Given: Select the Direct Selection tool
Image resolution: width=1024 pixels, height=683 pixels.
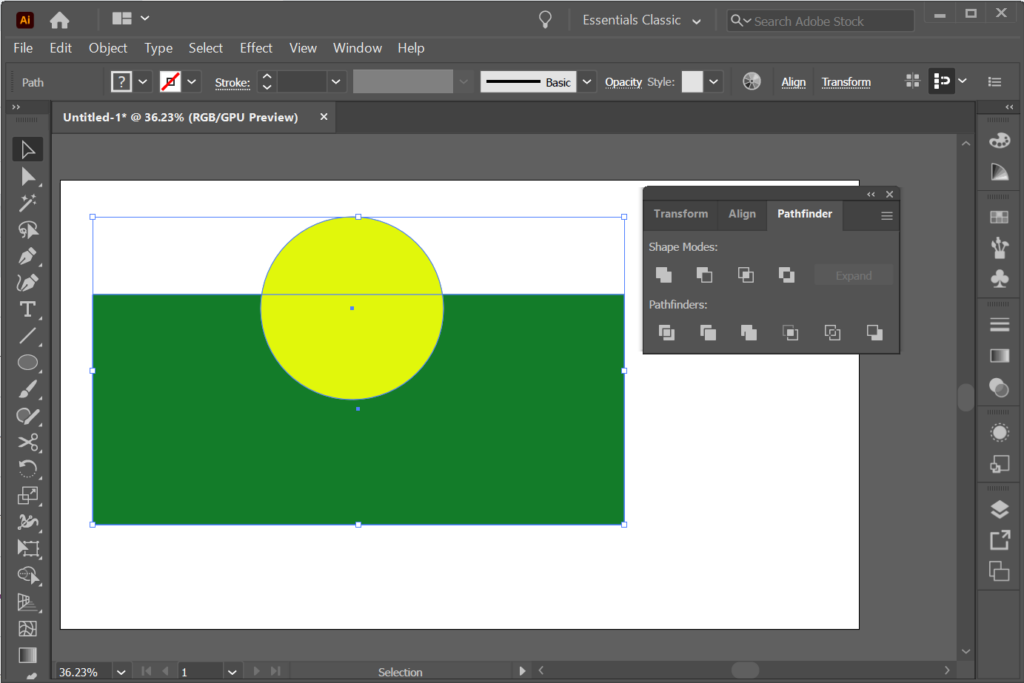Looking at the screenshot, I should (27, 177).
